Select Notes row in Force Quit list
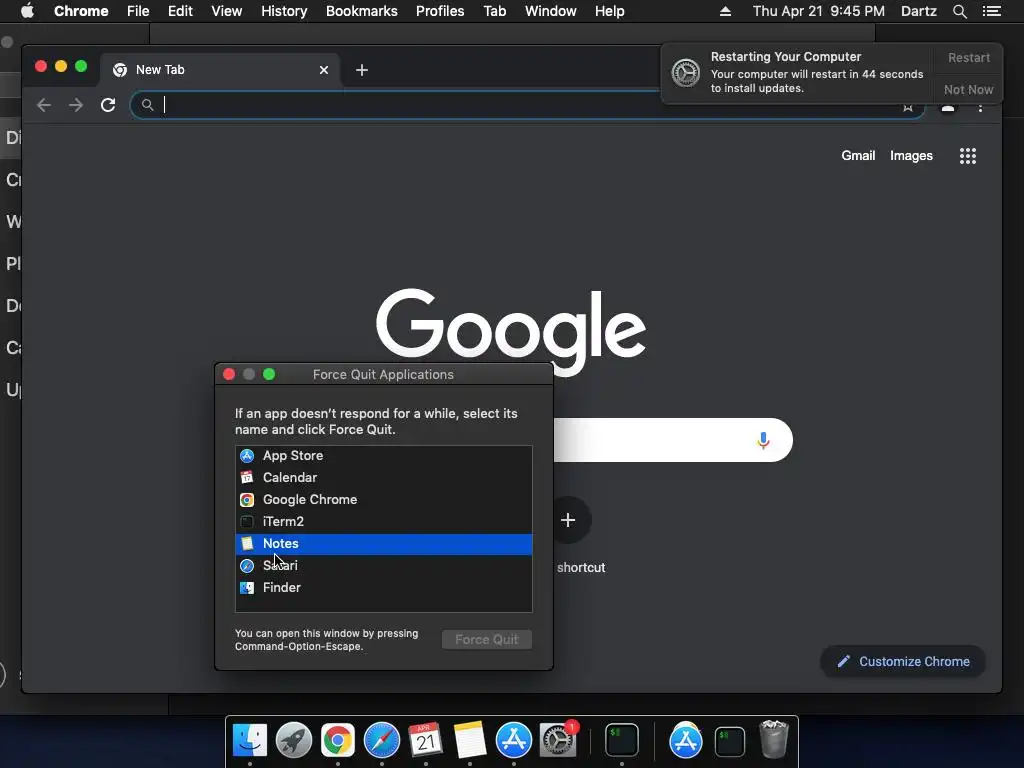Viewport: 1024px width, 768px height. click(384, 544)
